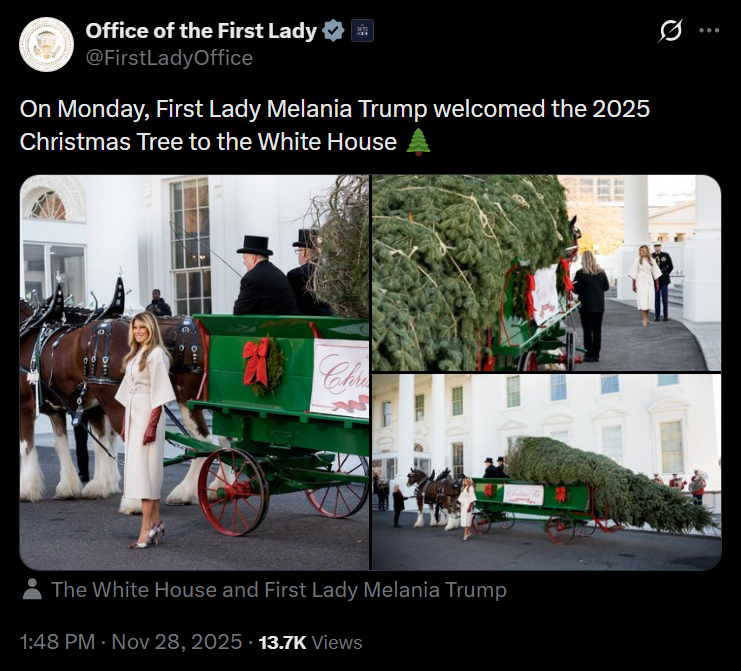Viewport: 741px width, 671px height.
Task: Open the left photo with horses and wagon
Action: point(194,372)
